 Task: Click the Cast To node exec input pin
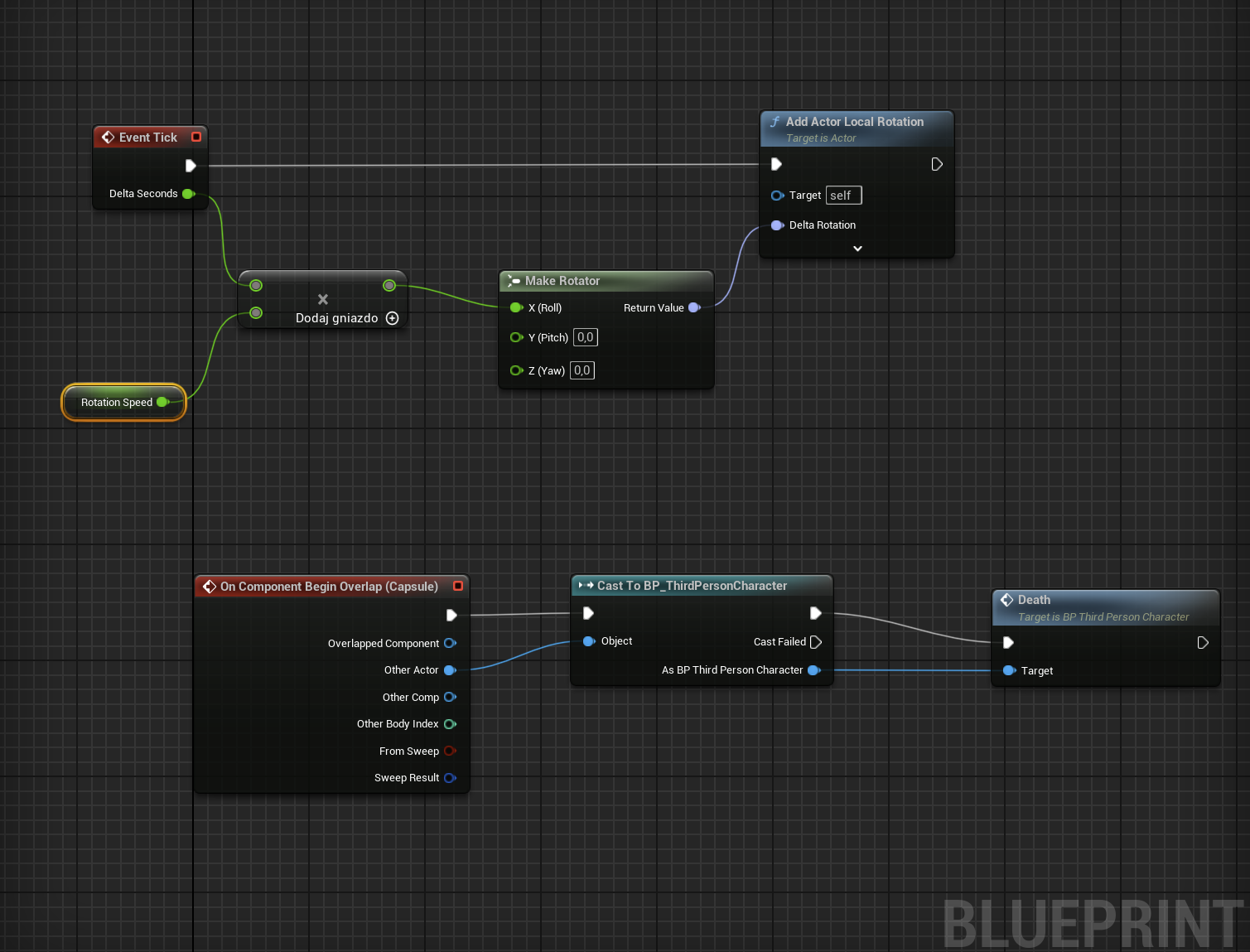coord(588,613)
